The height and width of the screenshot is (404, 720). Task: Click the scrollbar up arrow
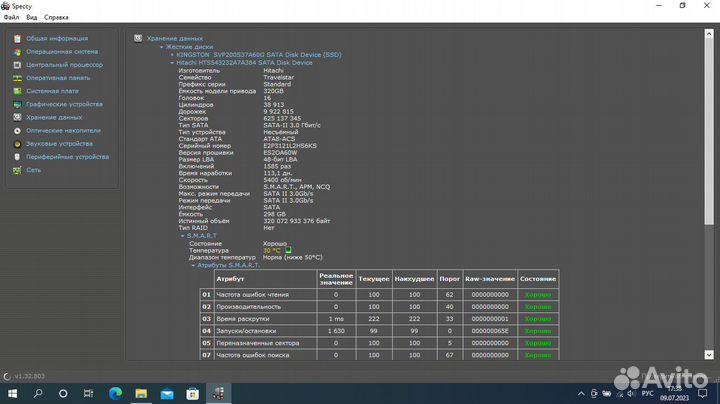click(x=709, y=34)
